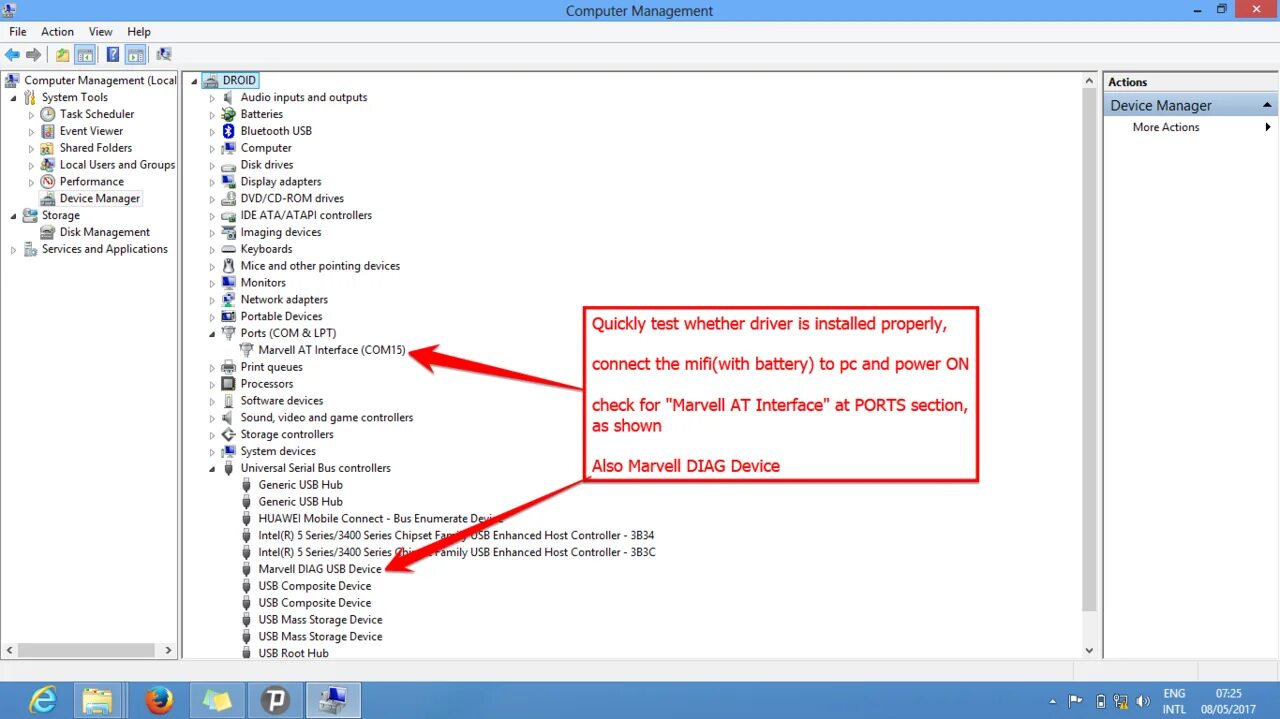This screenshot has height=719, width=1280.
Task: Select the Print queues category
Action: tap(271, 367)
